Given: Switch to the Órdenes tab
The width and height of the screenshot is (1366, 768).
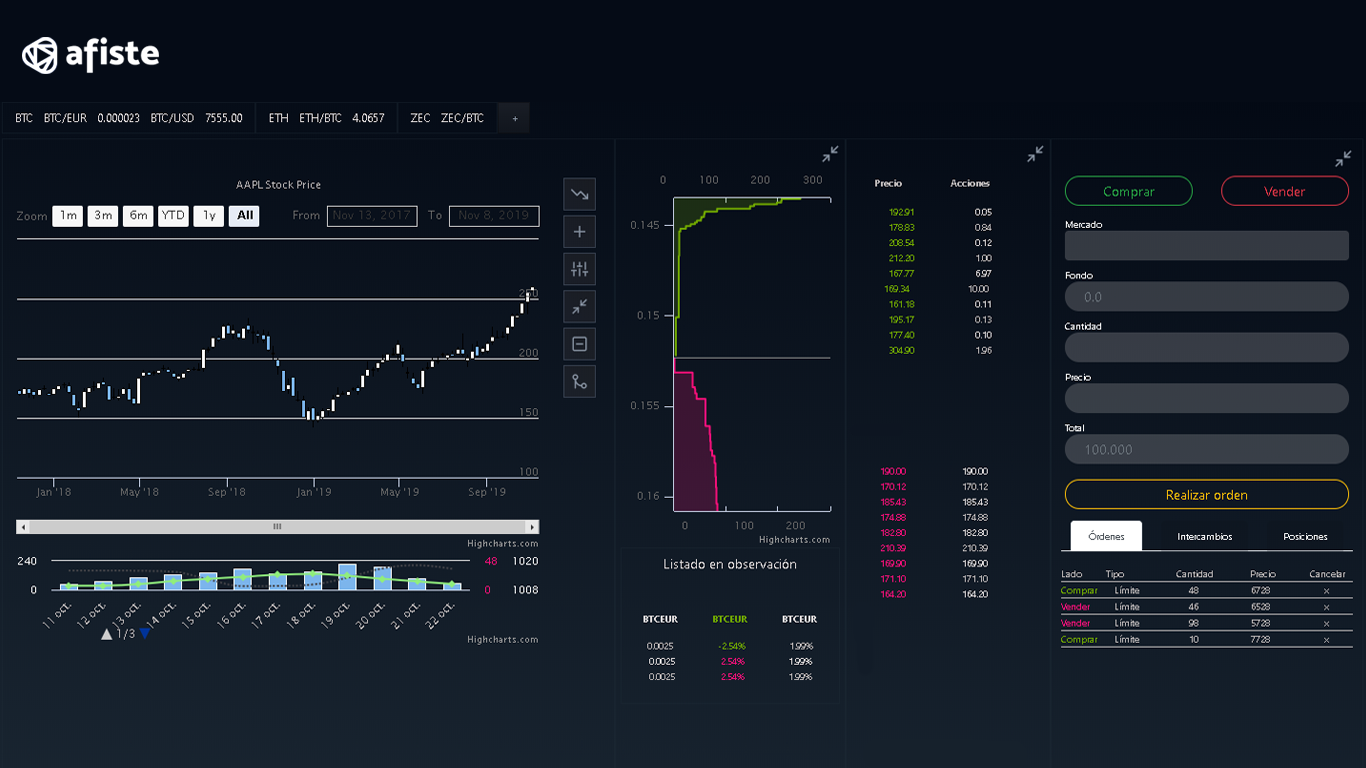Looking at the screenshot, I should pyautogui.click(x=1106, y=536).
